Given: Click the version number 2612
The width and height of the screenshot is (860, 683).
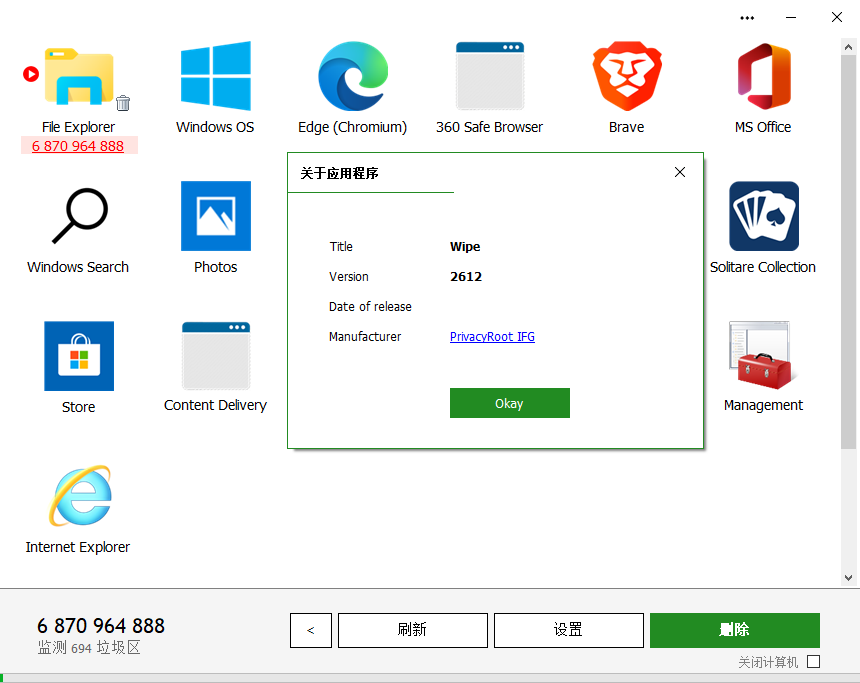Looking at the screenshot, I should tap(466, 276).
